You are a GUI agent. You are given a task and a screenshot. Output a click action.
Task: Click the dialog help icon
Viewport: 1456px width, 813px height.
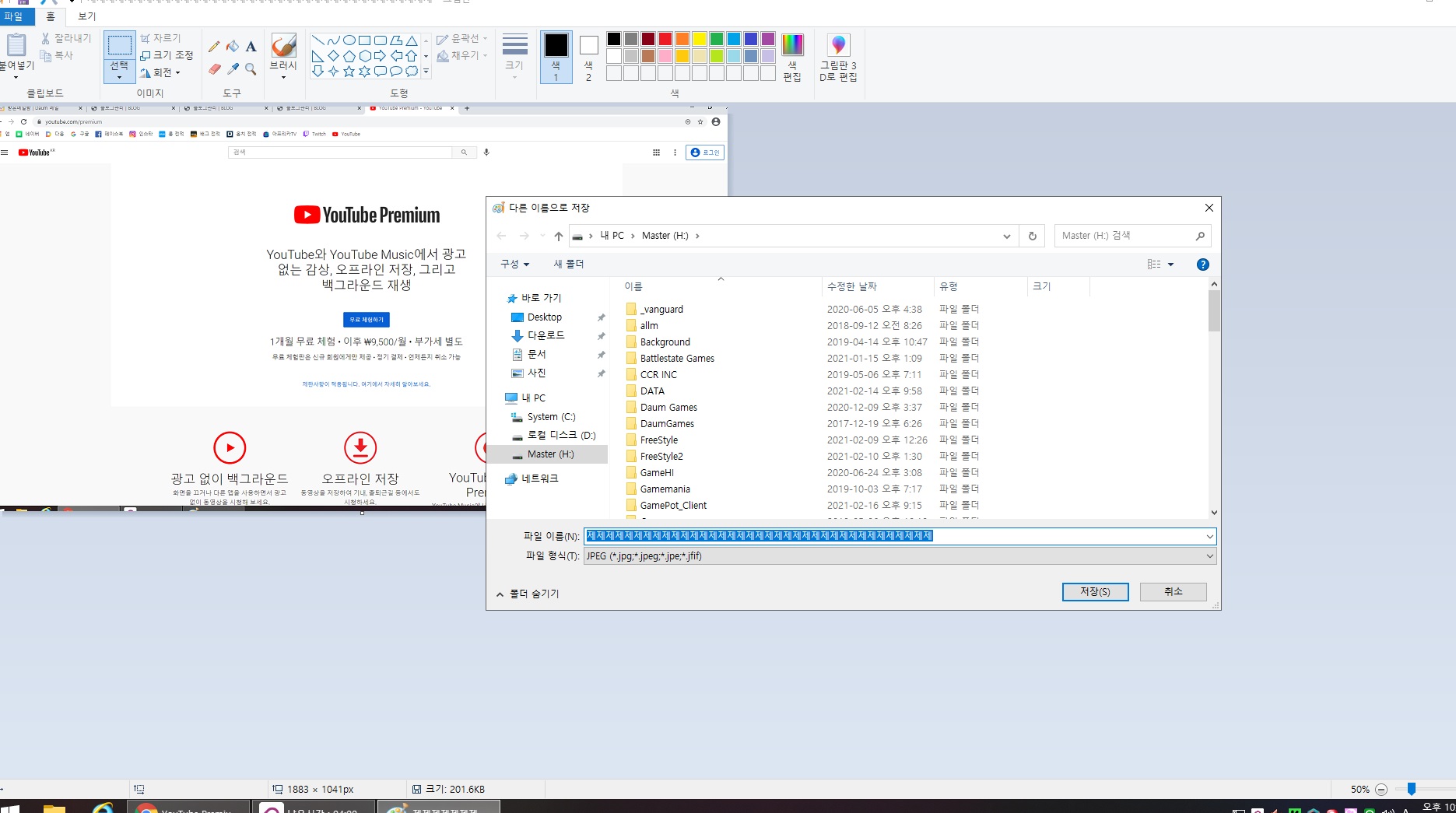[x=1202, y=265]
